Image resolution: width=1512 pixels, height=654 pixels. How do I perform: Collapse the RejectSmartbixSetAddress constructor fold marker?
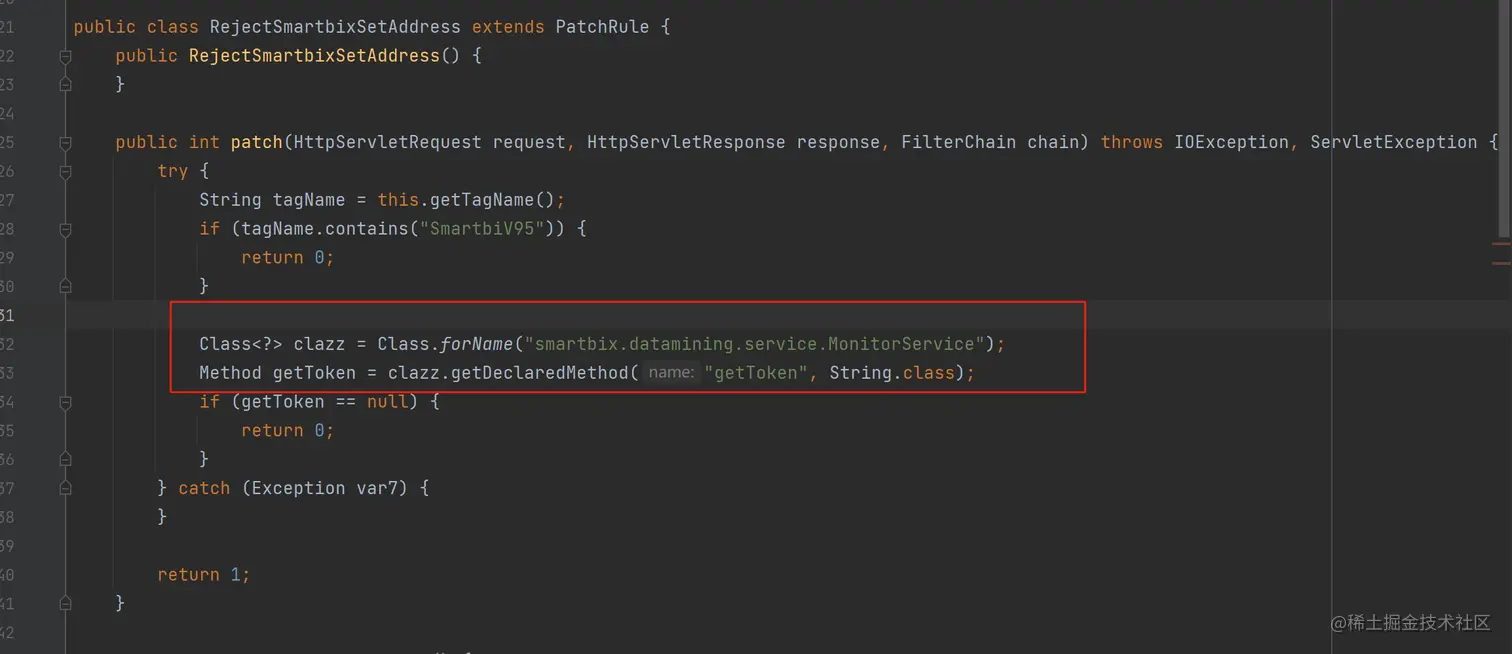coord(65,57)
